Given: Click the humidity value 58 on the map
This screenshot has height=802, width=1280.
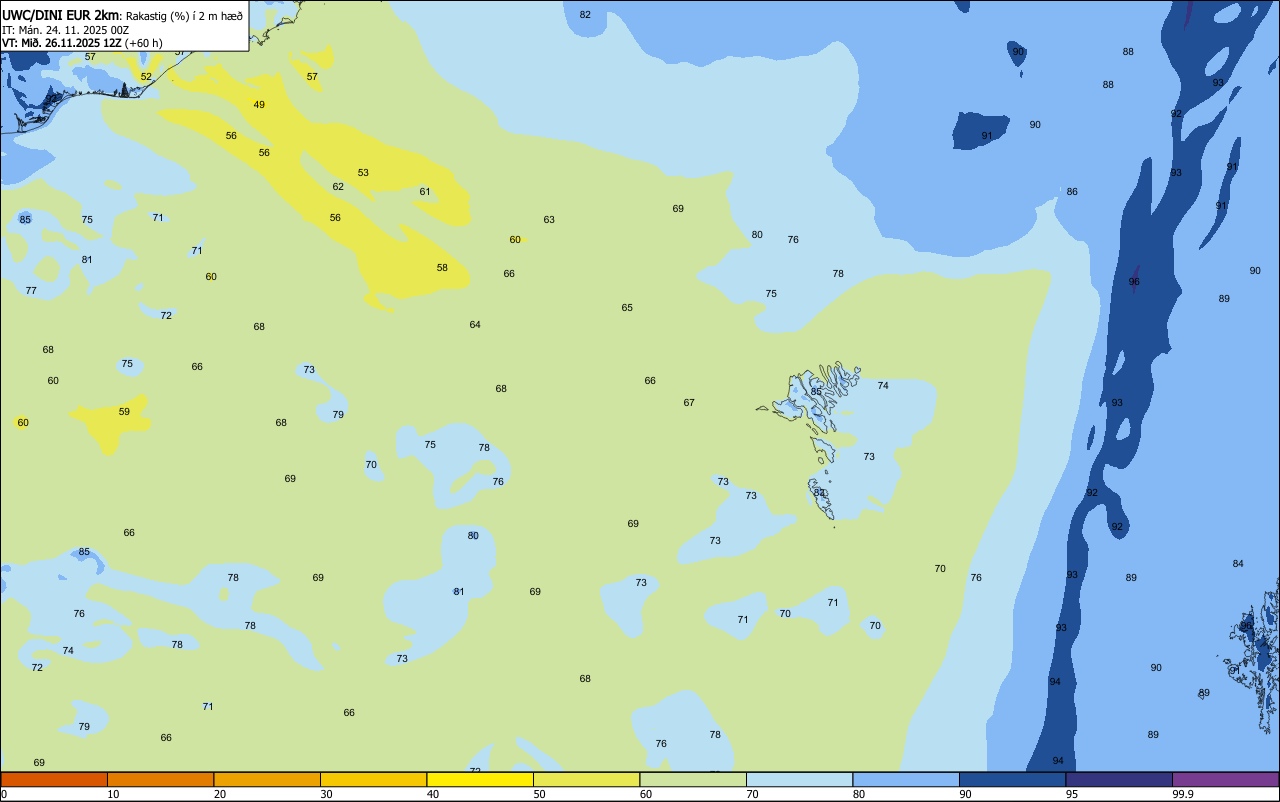Looking at the screenshot, I should point(442,268).
